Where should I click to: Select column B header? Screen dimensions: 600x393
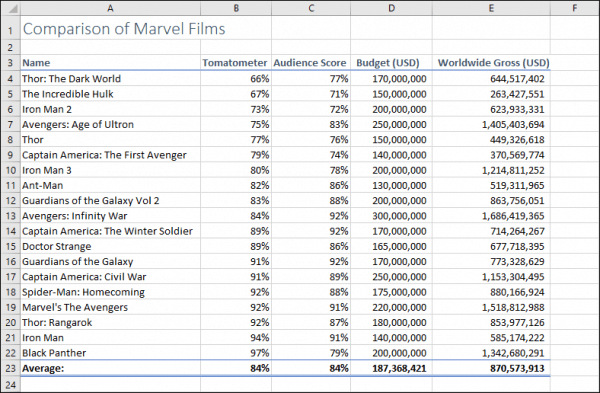(236, 8)
